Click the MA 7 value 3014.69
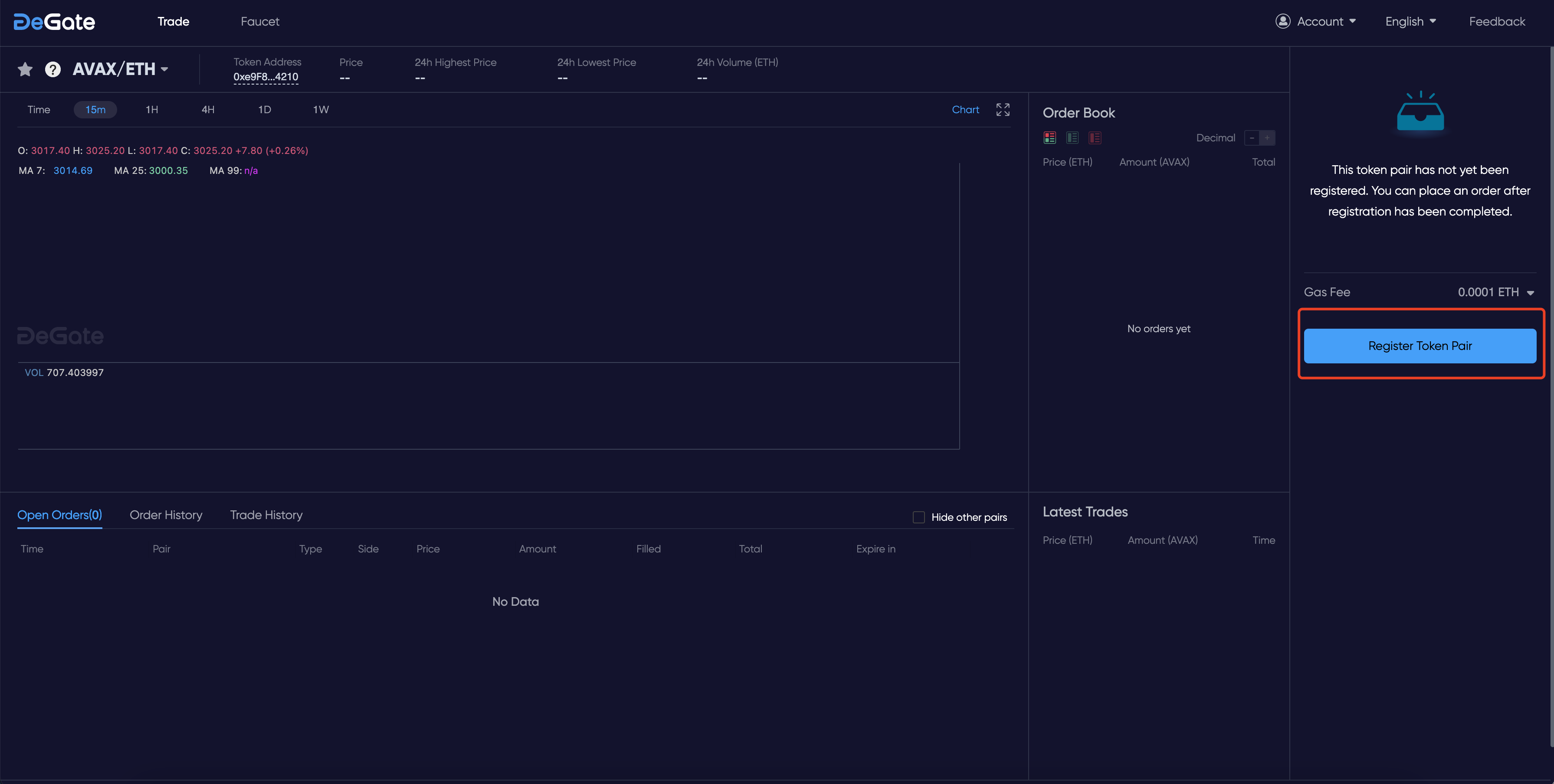This screenshot has width=1554, height=784. pos(73,170)
